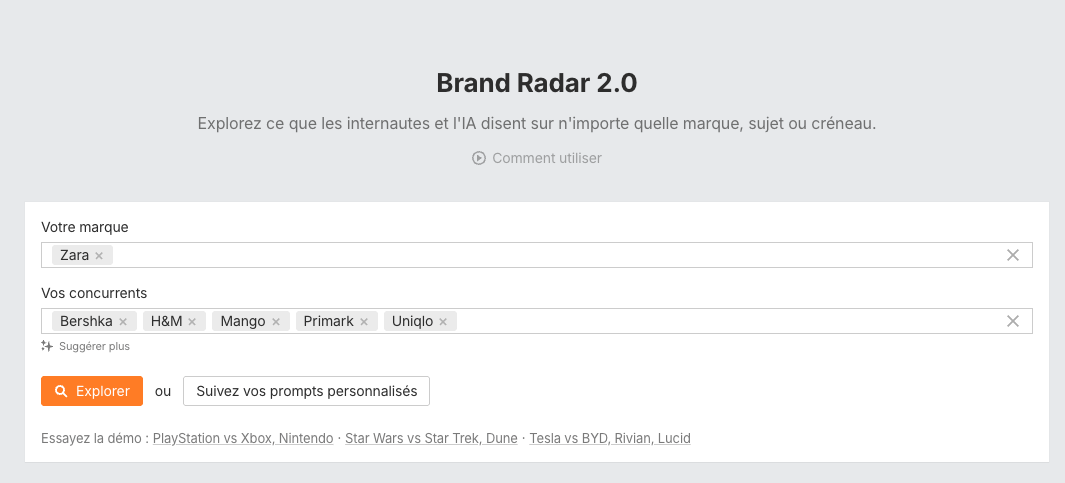Remove the Mango competitor tag
This screenshot has height=483, width=1065.
tap(276, 321)
